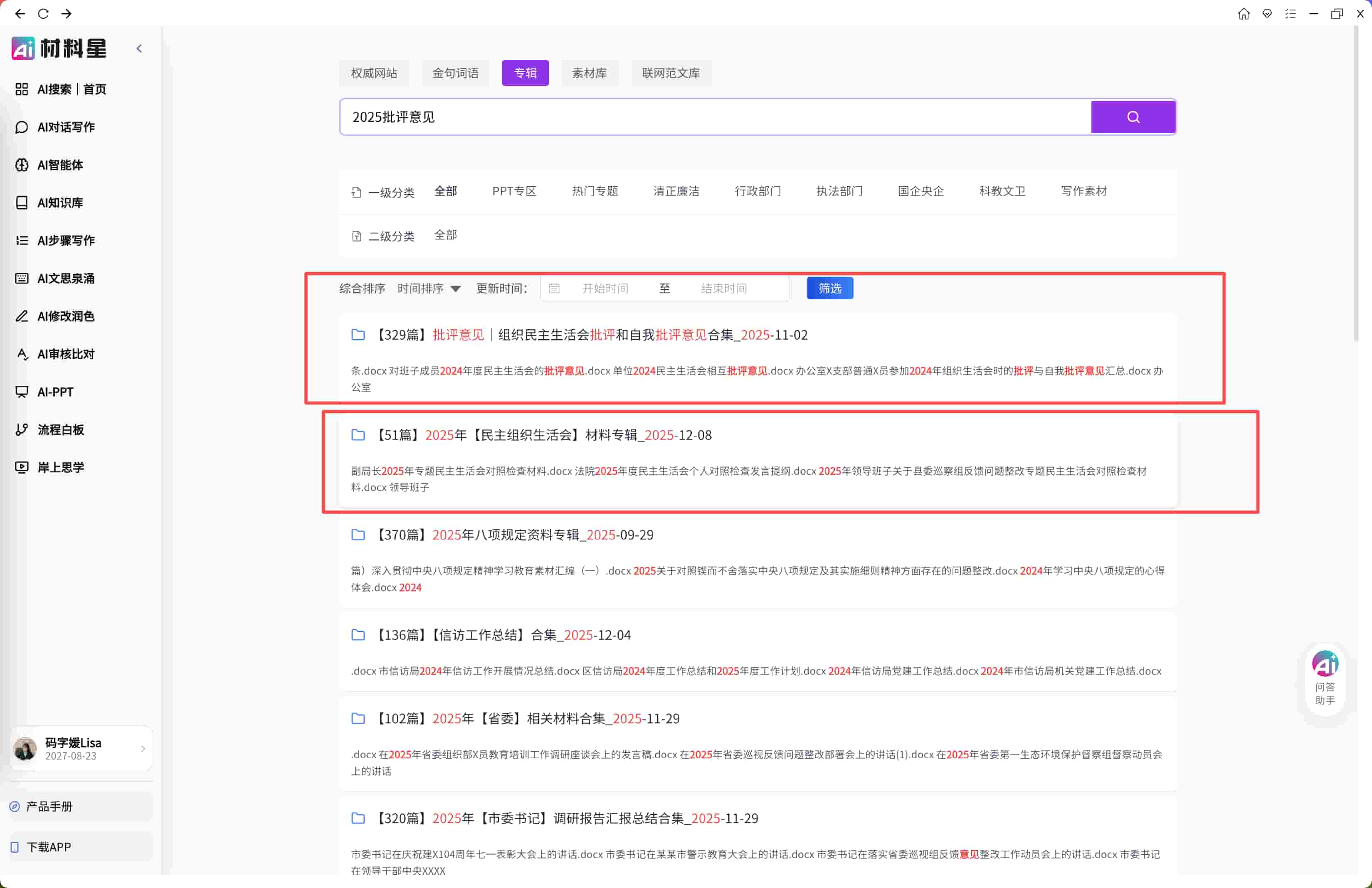Image resolution: width=1372 pixels, height=888 pixels.
Task: Select PPT专区 category filter
Action: pyautogui.click(x=513, y=191)
